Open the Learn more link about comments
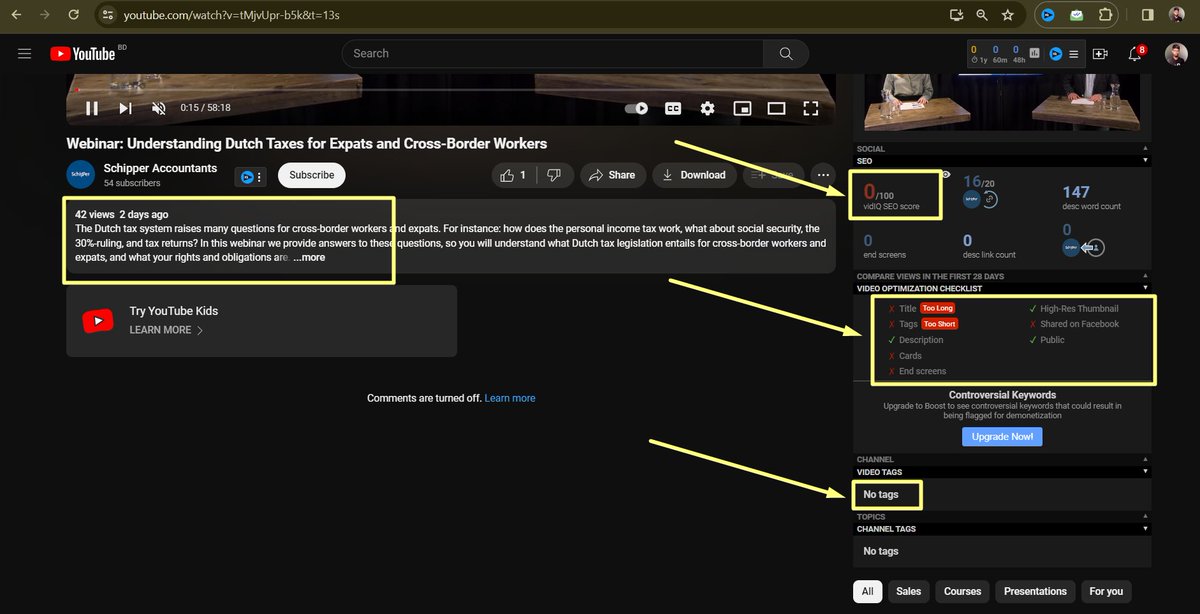This screenshot has width=1200, height=614. (510, 397)
